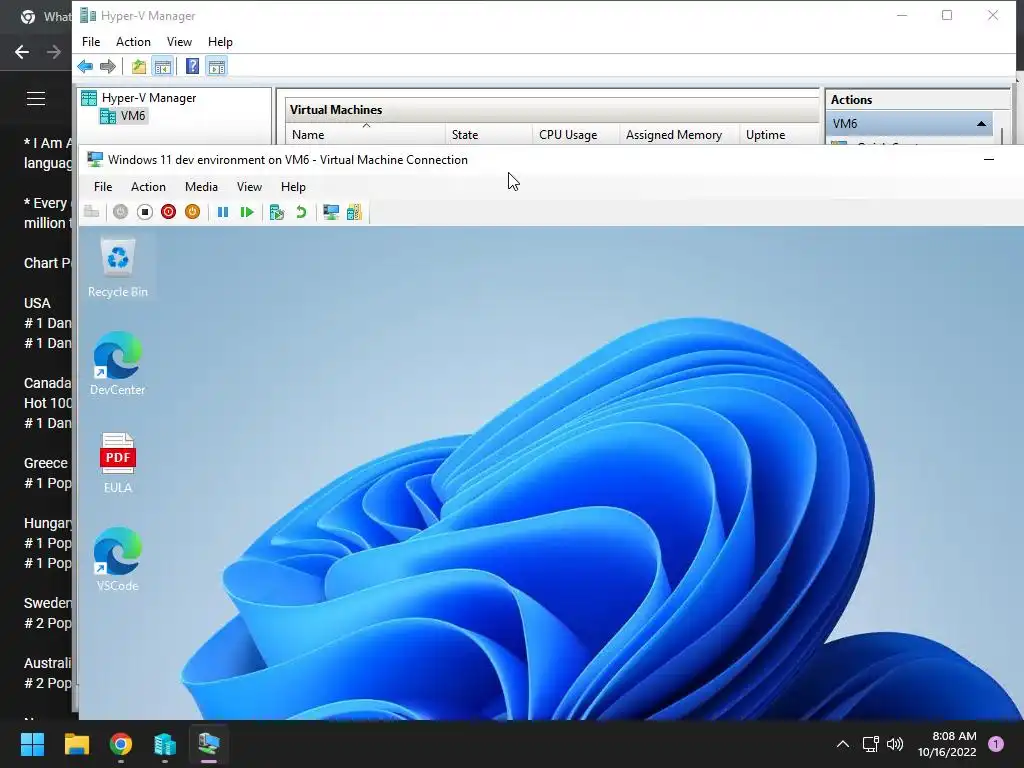Switch to Hyper-V Manager taskbar icon
Screen dimensions: 1024x768
(165, 744)
